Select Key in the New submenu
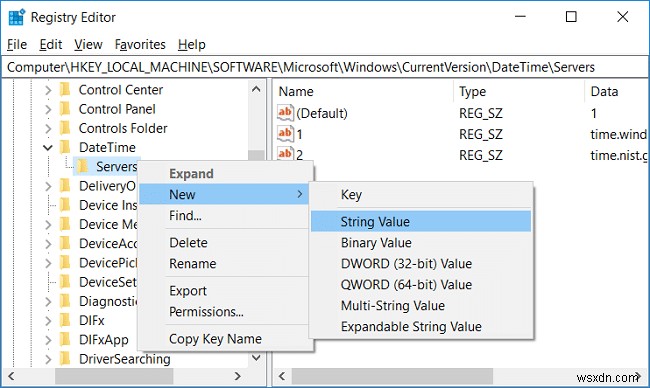Image resolution: width=650 pixels, height=388 pixels. tap(421, 194)
